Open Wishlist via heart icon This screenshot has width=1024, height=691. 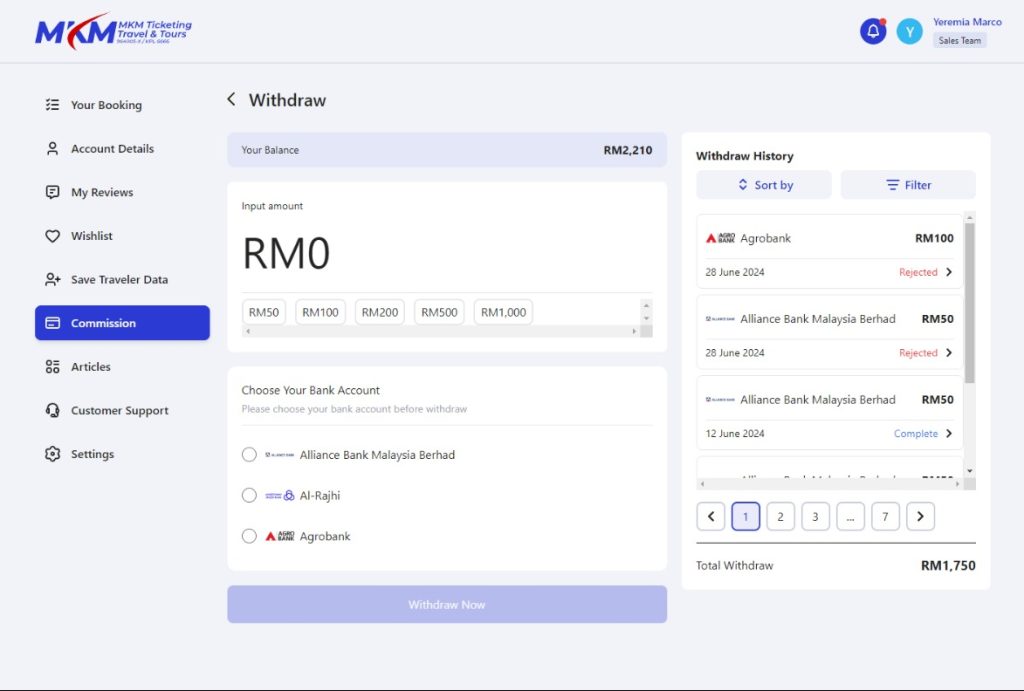(x=53, y=236)
